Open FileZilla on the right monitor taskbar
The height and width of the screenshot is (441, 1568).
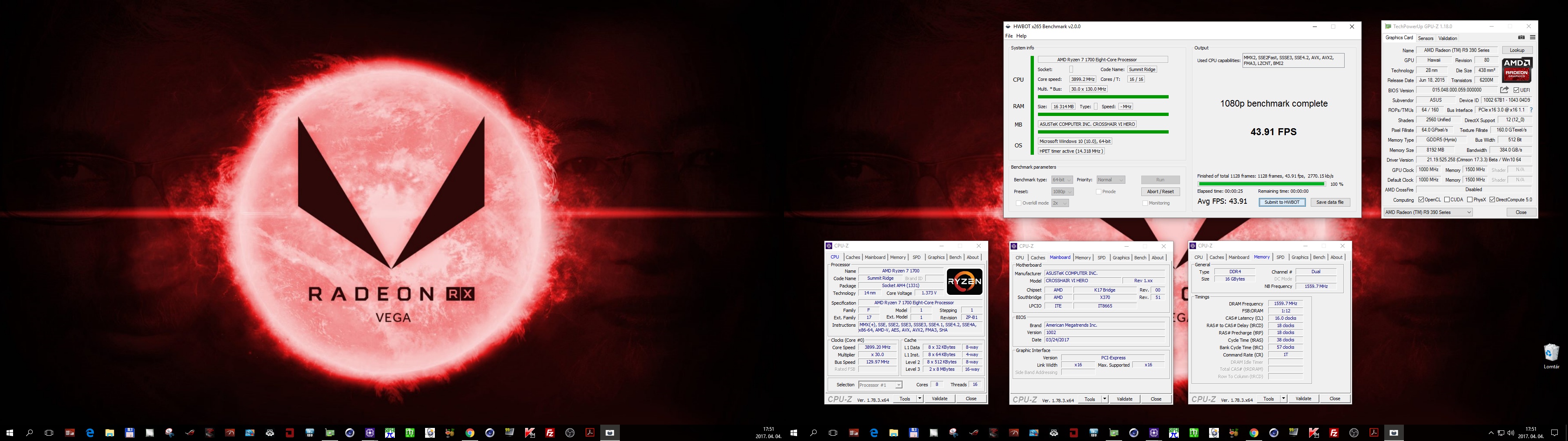1334,432
